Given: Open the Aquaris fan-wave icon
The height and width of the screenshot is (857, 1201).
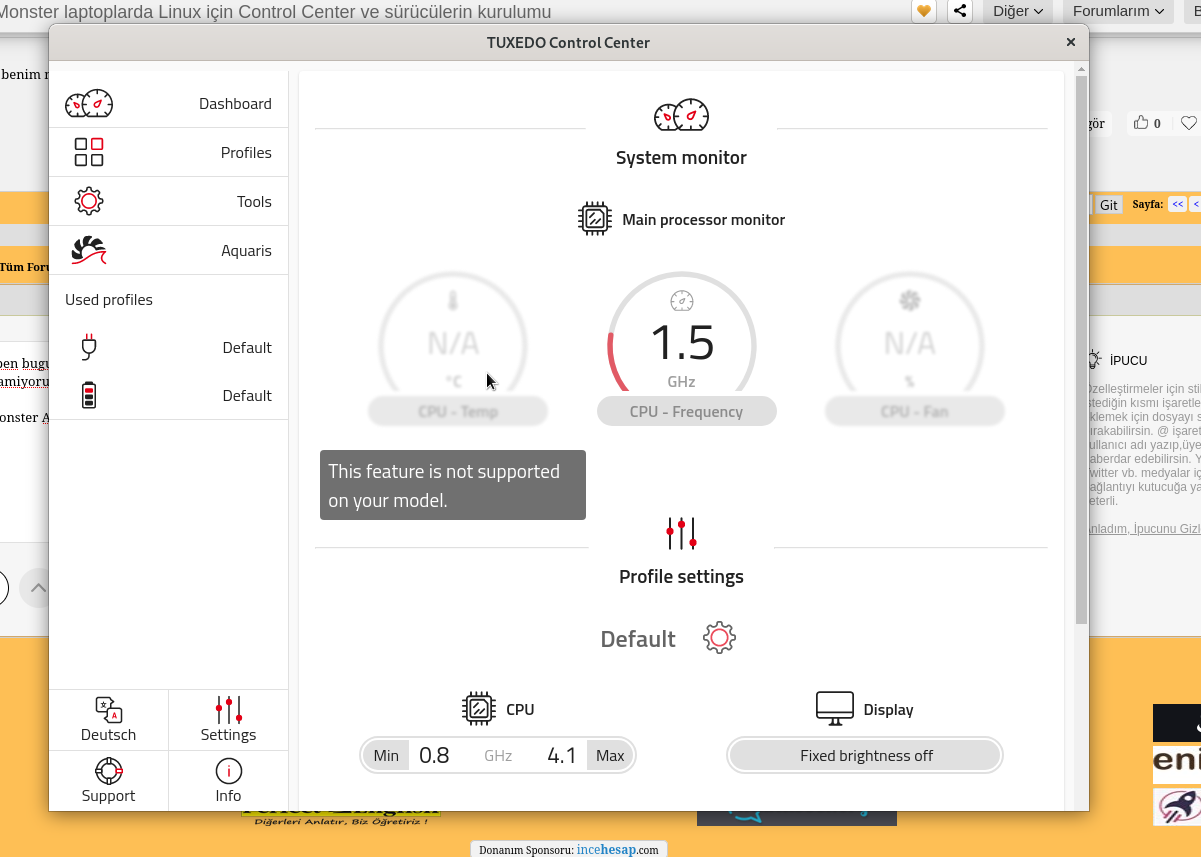Looking at the screenshot, I should pyautogui.click(x=89, y=250).
